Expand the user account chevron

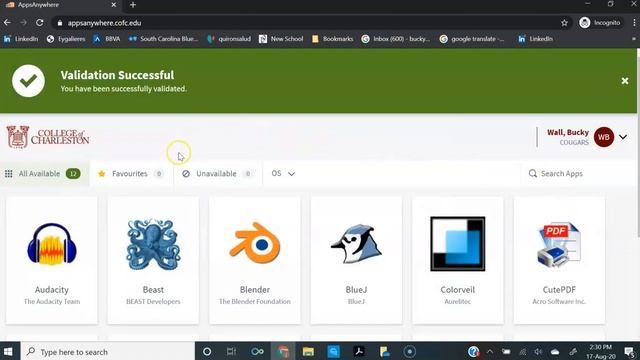click(623, 137)
